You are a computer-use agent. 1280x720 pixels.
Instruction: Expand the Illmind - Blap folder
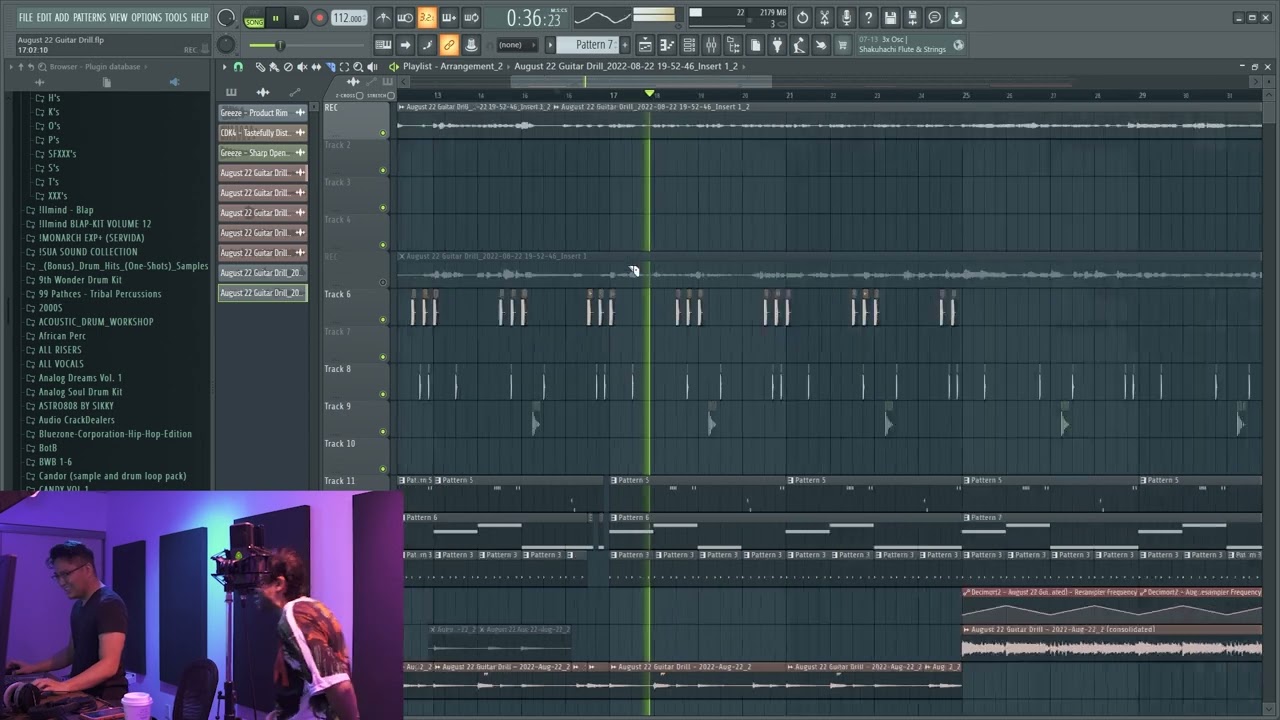coord(66,210)
